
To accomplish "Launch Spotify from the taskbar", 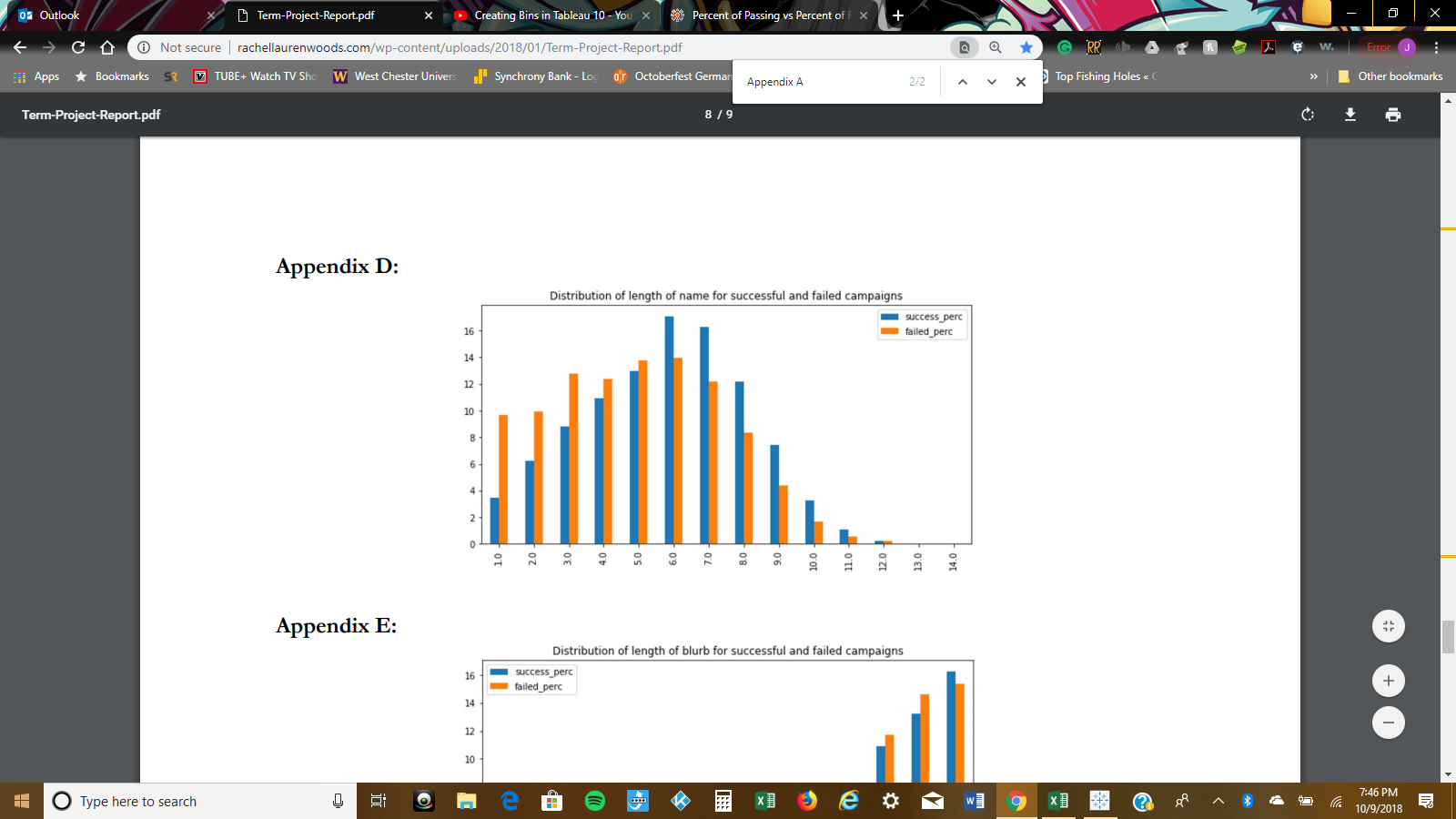I will (594, 801).
